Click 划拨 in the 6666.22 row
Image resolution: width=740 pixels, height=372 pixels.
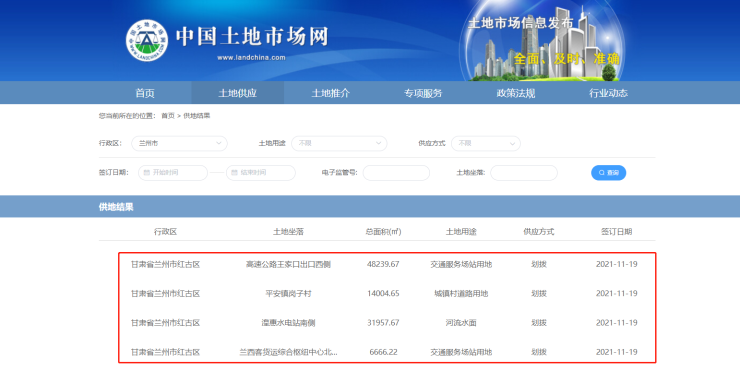538,352
